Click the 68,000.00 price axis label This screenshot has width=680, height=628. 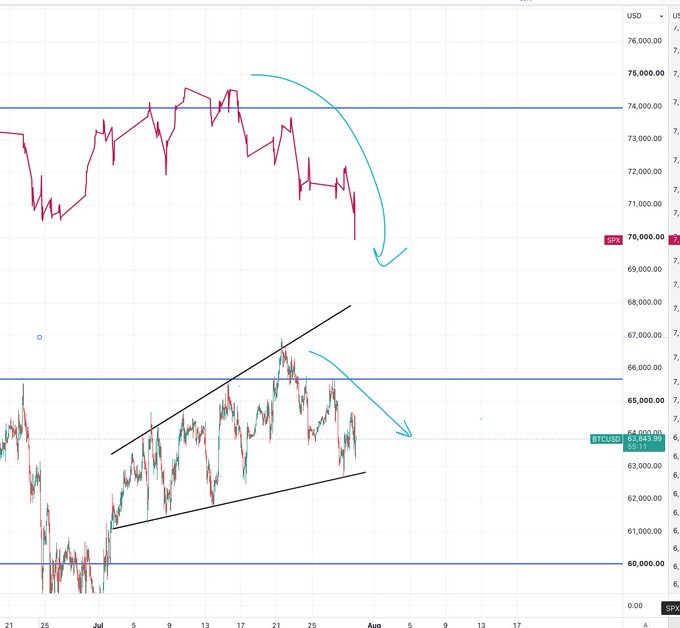(x=644, y=302)
